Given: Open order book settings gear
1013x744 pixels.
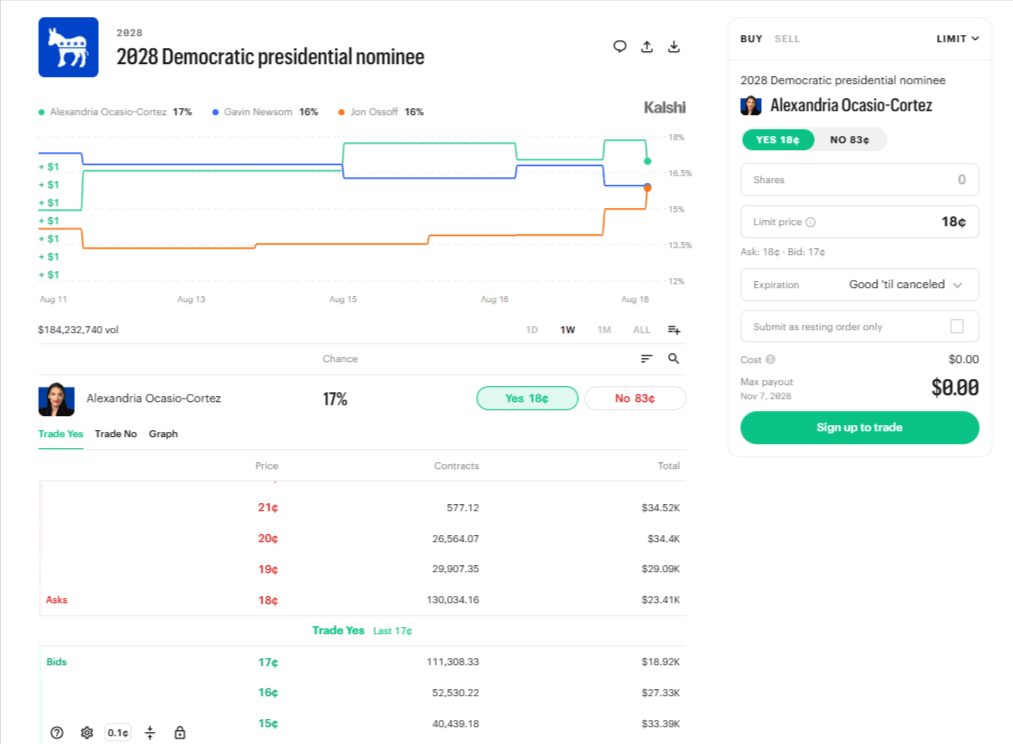Looking at the screenshot, I should click(x=87, y=732).
